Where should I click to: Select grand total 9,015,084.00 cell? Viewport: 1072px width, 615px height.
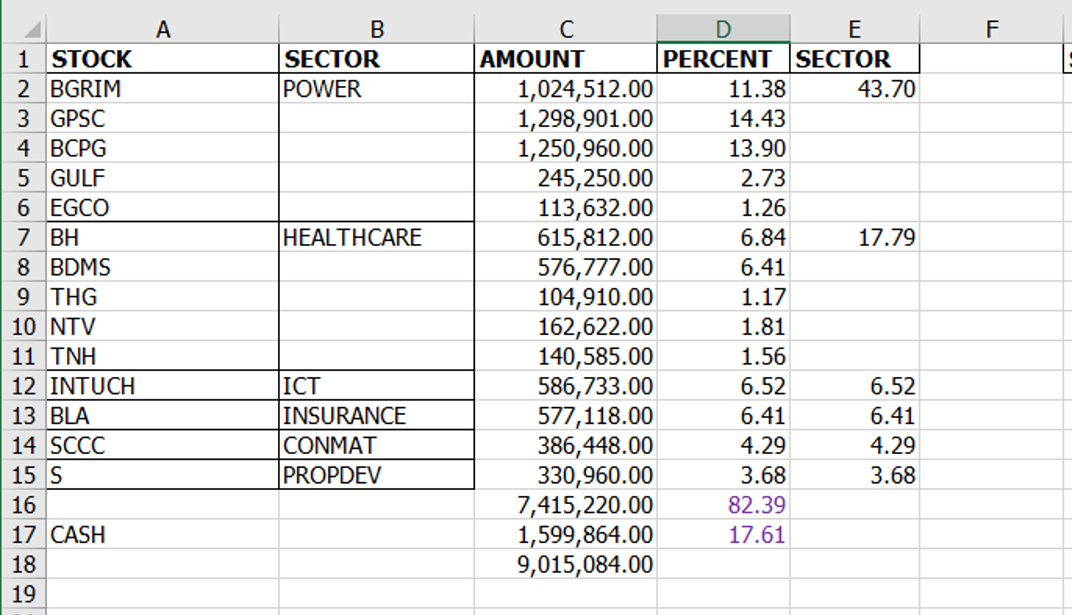pos(565,564)
